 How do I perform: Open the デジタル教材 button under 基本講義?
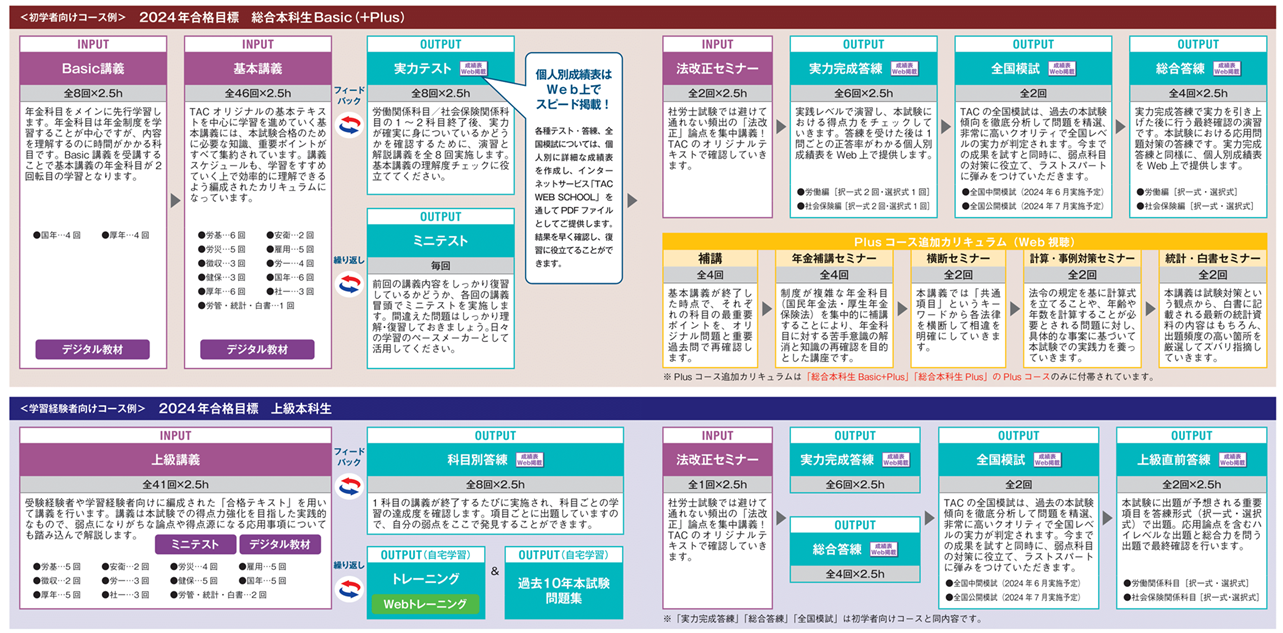tap(257, 349)
